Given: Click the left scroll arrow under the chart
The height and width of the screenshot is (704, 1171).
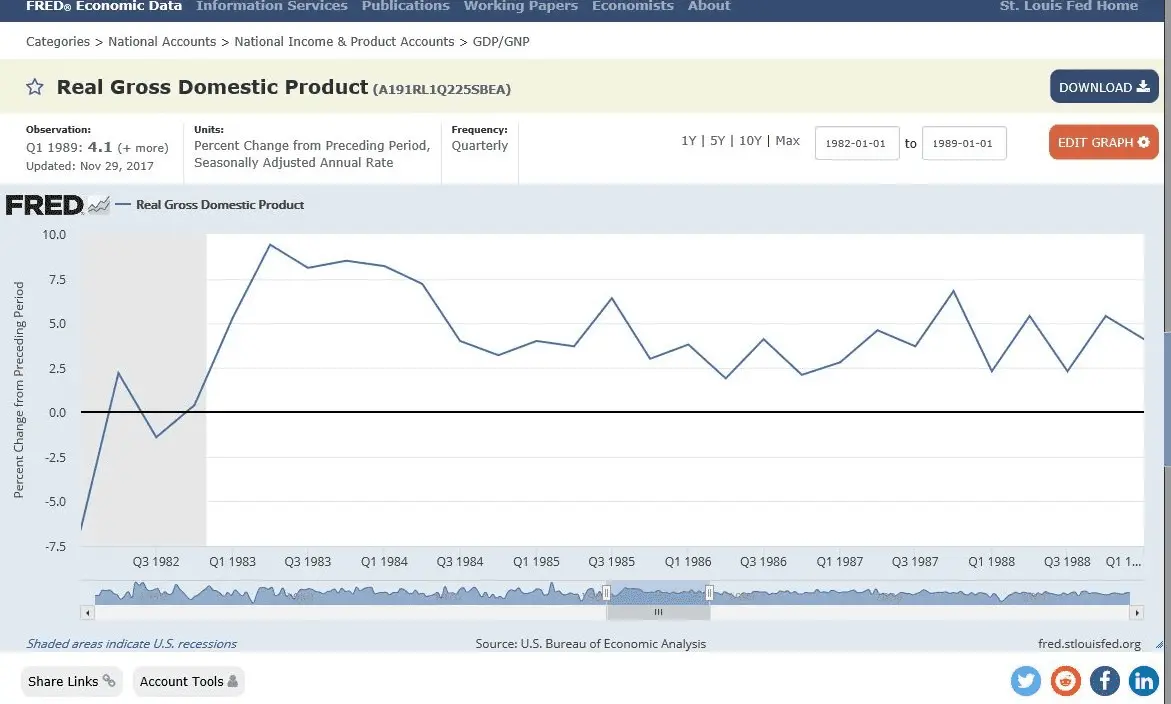Looking at the screenshot, I should pyautogui.click(x=88, y=612).
